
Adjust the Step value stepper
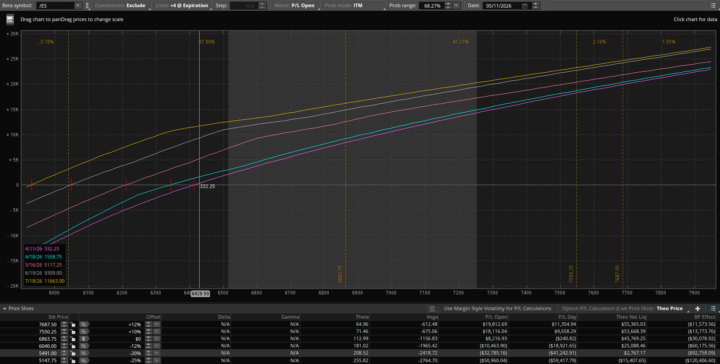[262, 6]
